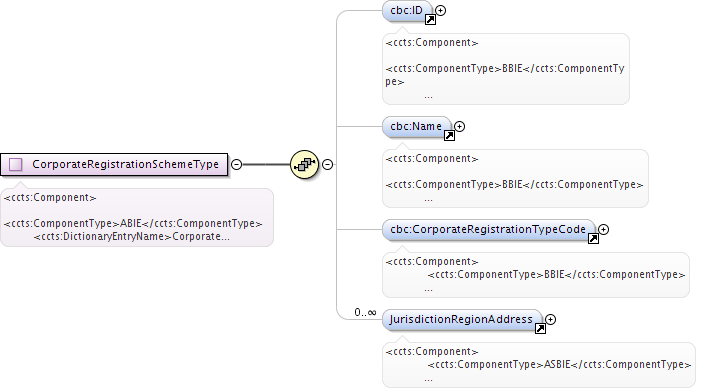This screenshot has width=703, height=391.
Task: Expand the cbc:ID element
Action: point(441,10)
